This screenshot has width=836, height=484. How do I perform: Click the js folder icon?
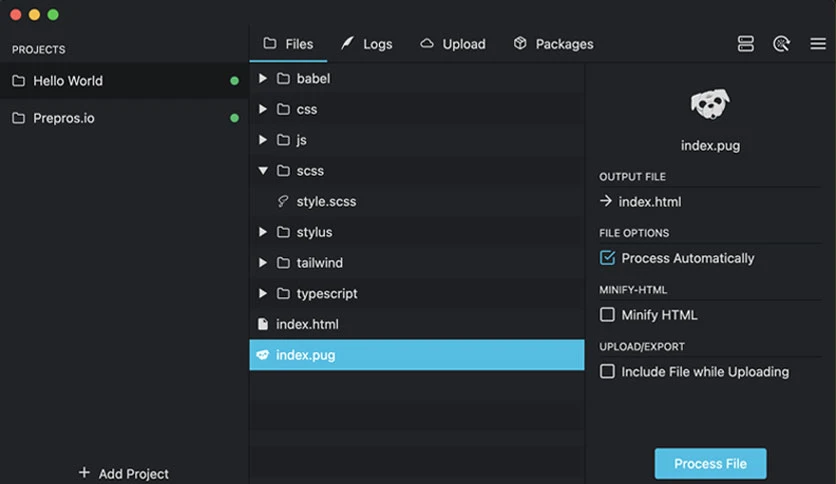tap(283, 140)
